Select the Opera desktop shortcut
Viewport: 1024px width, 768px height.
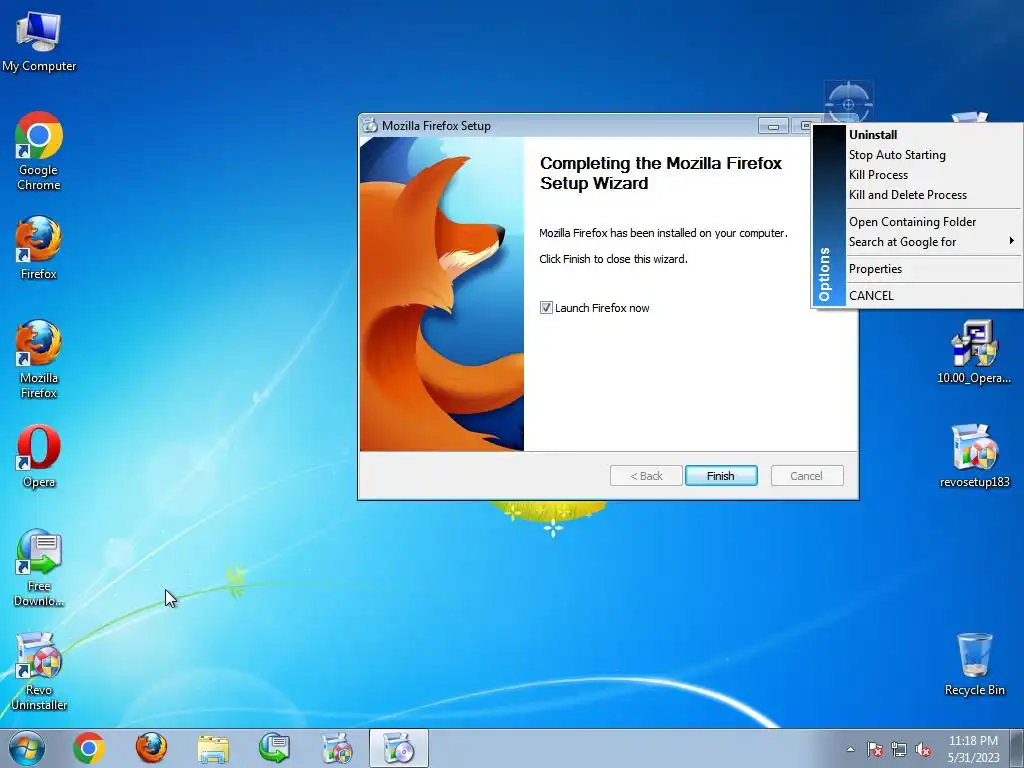click(39, 456)
